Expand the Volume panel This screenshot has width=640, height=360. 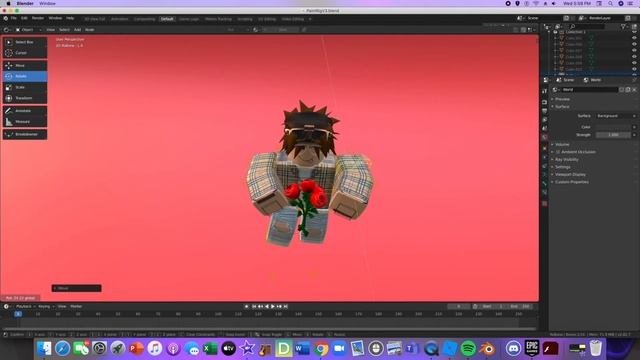point(562,144)
